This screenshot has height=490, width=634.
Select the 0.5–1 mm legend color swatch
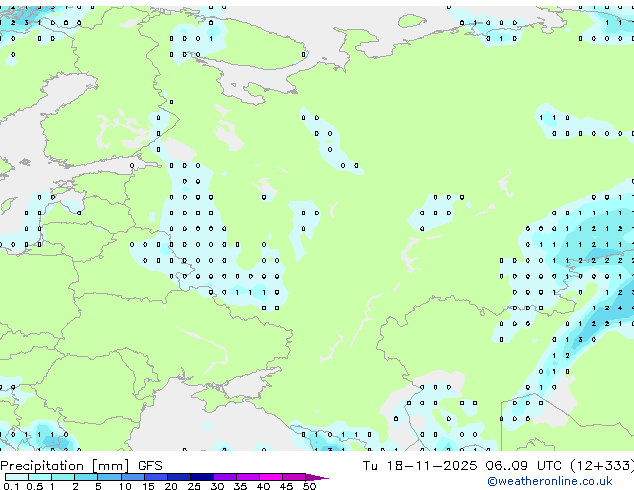pos(40,477)
